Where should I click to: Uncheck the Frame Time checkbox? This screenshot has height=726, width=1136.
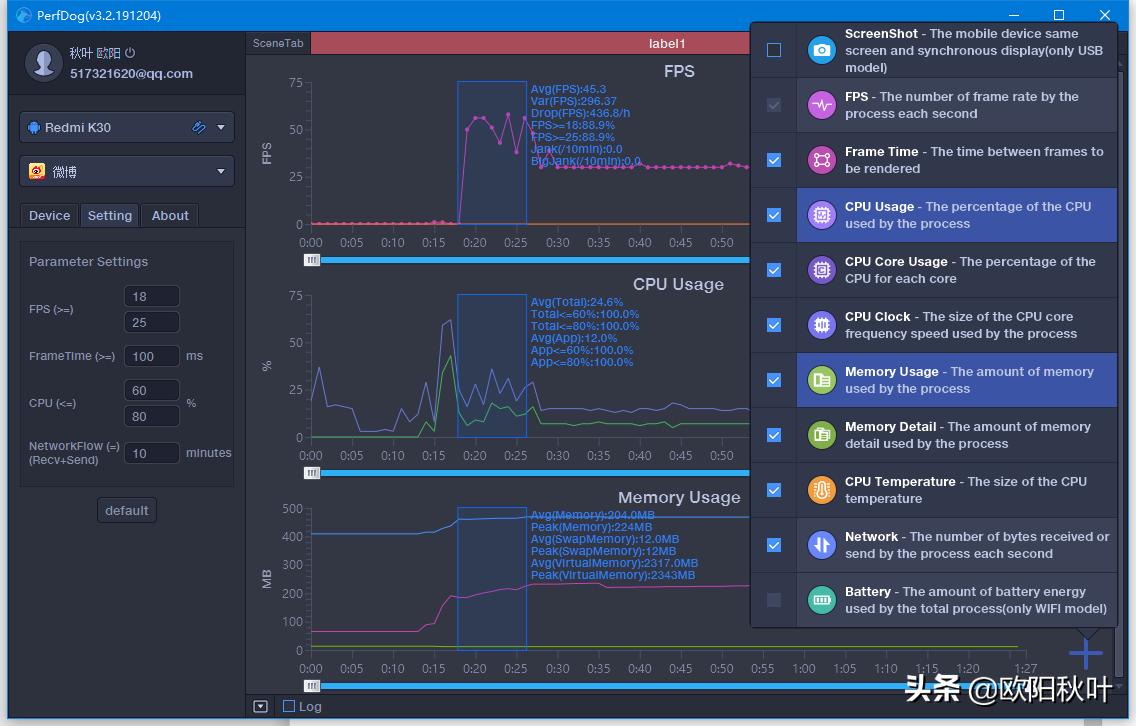pyautogui.click(x=774, y=160)
